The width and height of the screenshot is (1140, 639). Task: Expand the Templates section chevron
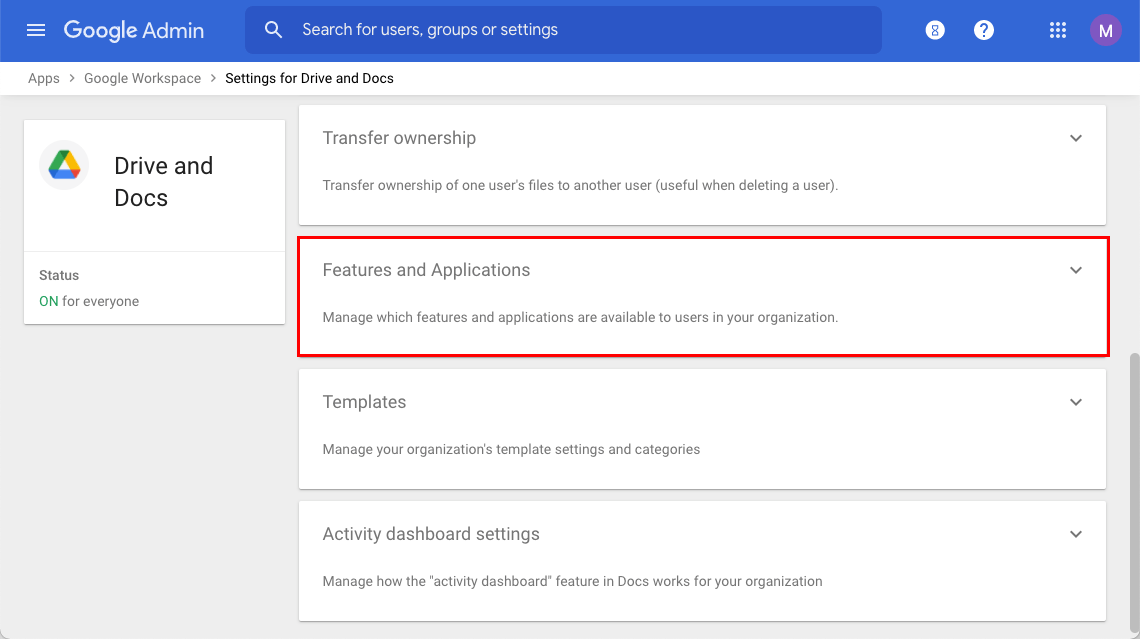click(1076, 401)
